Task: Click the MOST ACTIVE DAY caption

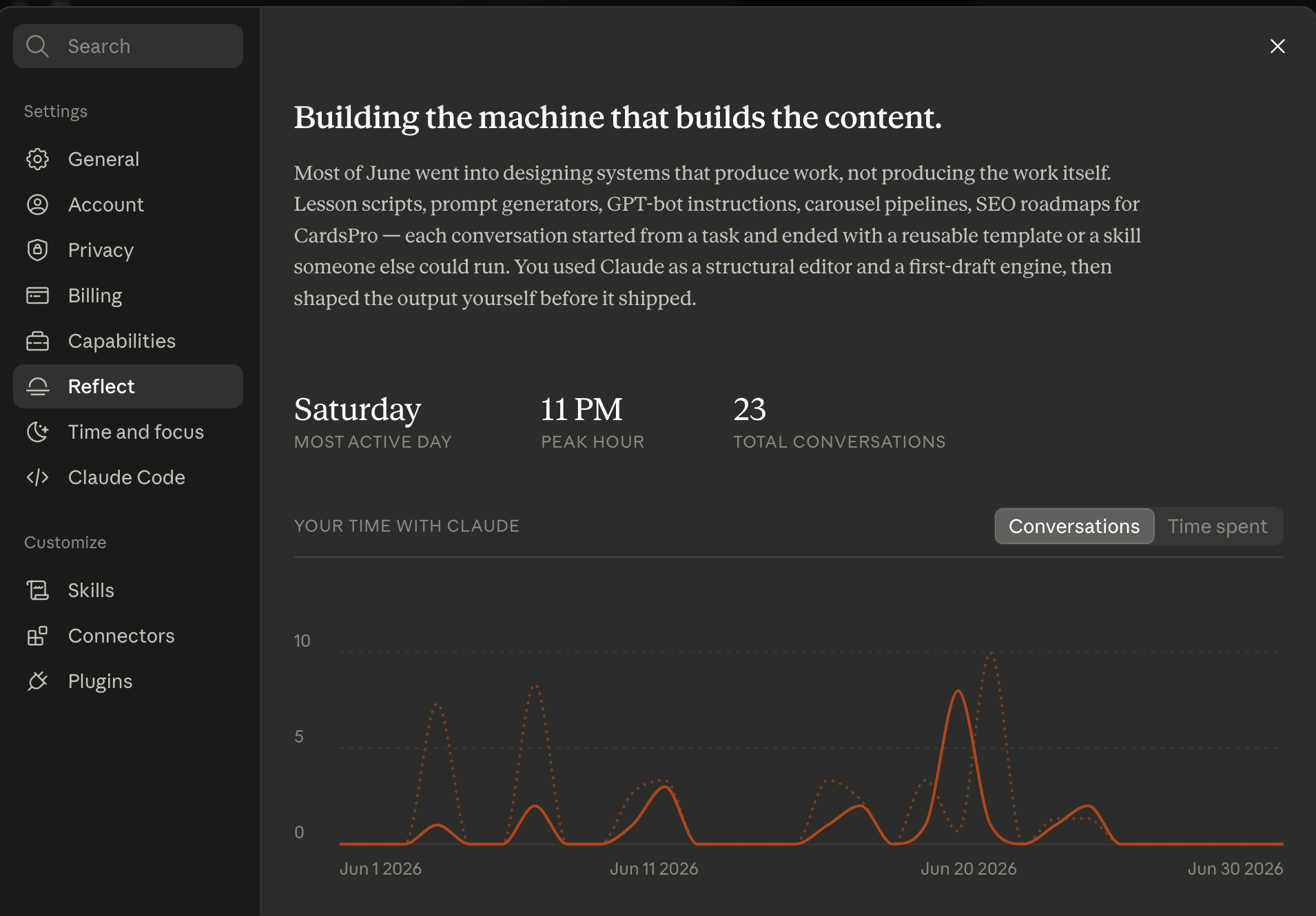Action: 373,441
